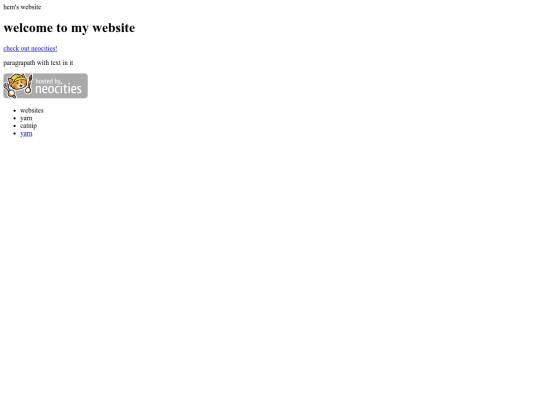Click the 'paragrapath with text in it' paragraph

(38, 63)
